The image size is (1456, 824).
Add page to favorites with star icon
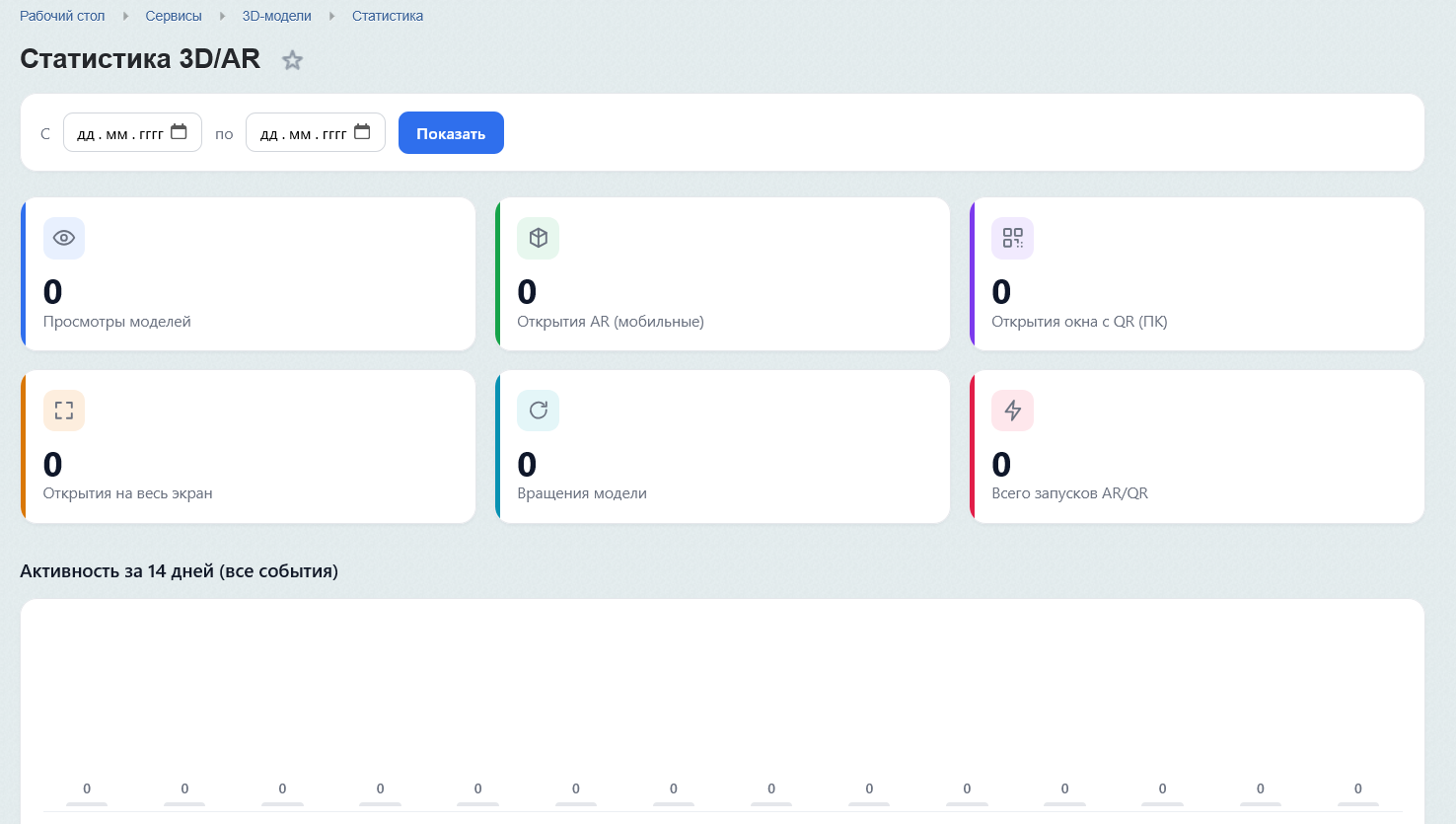[x=292, y=60]
